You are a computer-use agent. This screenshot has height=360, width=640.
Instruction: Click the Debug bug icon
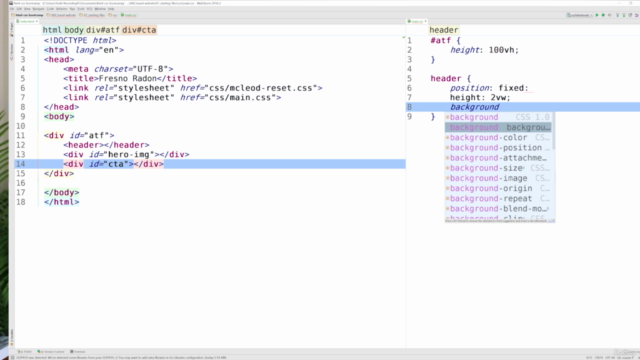pyautogui.click(x=603, y=15)
